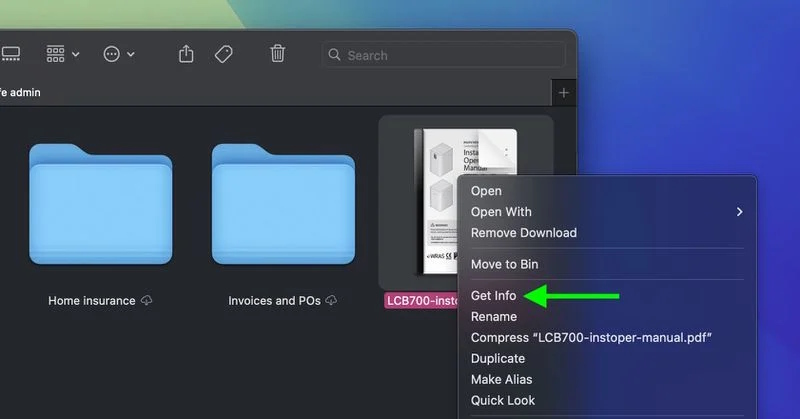Click Rename in the context menu
The height and width of the screenshot is (419, 800).
click(x=493, y=317)
